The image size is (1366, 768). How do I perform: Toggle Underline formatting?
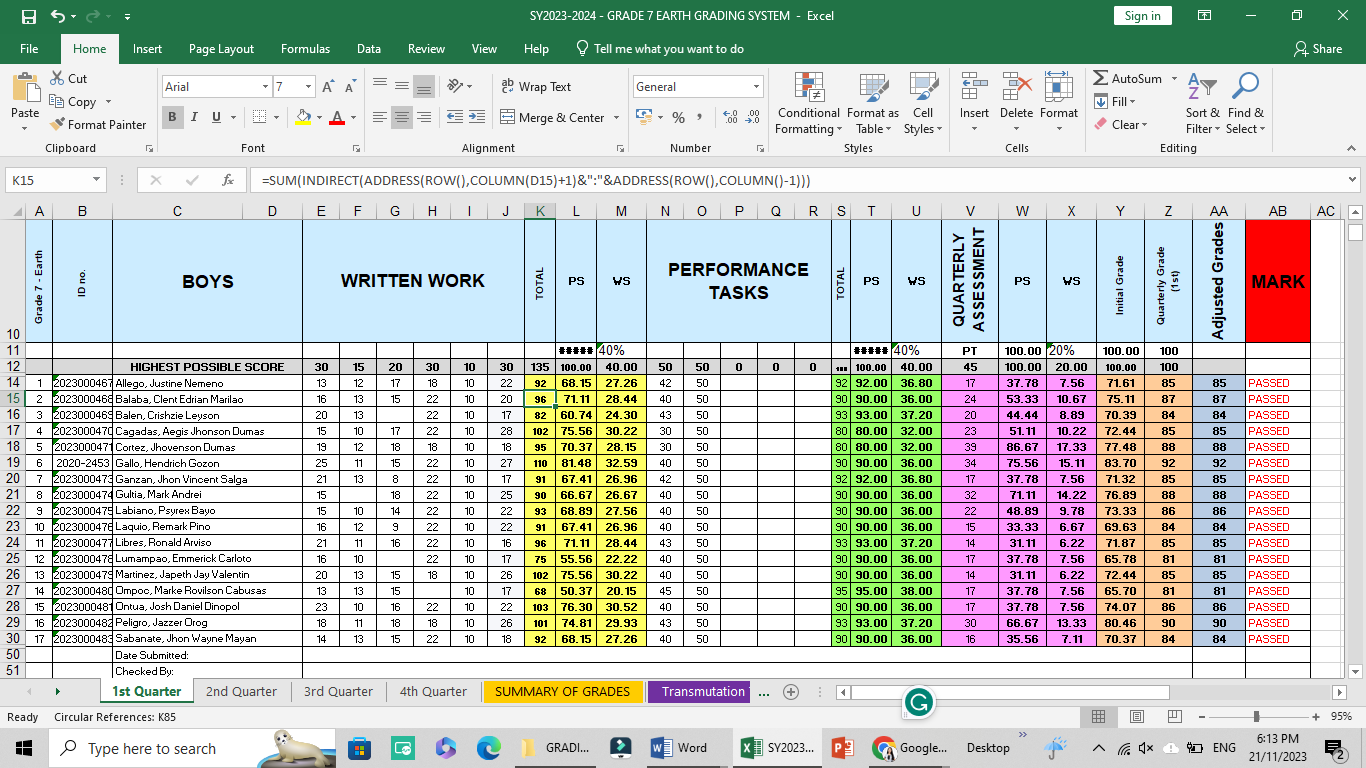216,117
